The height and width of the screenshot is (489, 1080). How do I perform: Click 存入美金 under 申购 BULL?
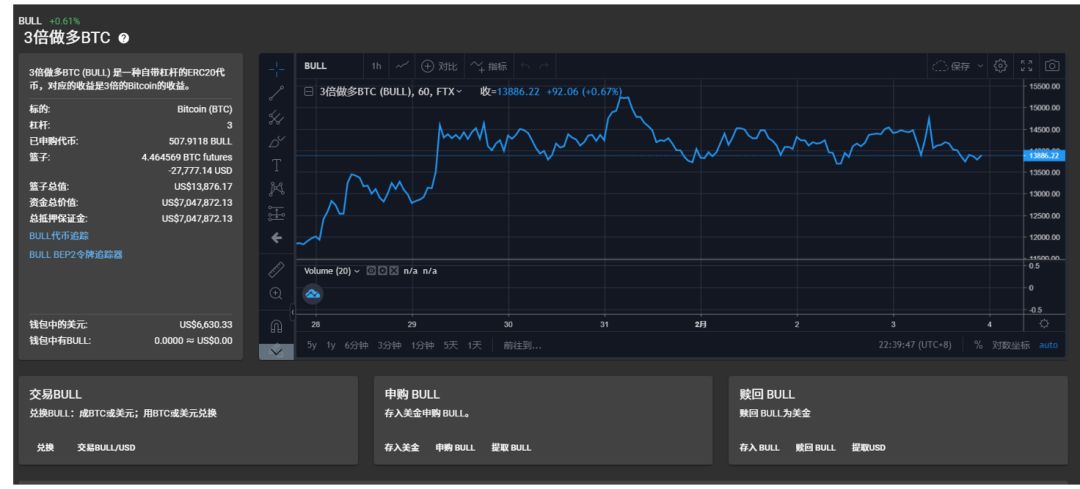pyautogui.click(x=402, y=448)
